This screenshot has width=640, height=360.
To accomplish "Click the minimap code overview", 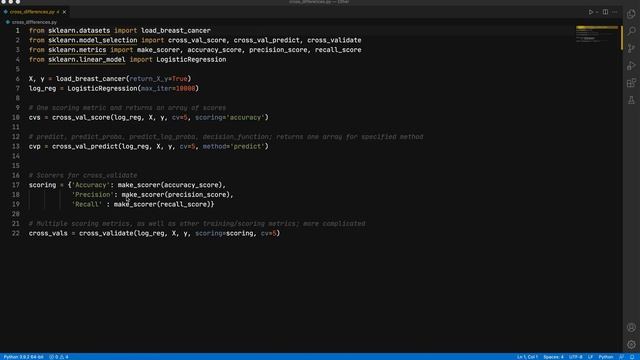I will (x=596, y=34).
